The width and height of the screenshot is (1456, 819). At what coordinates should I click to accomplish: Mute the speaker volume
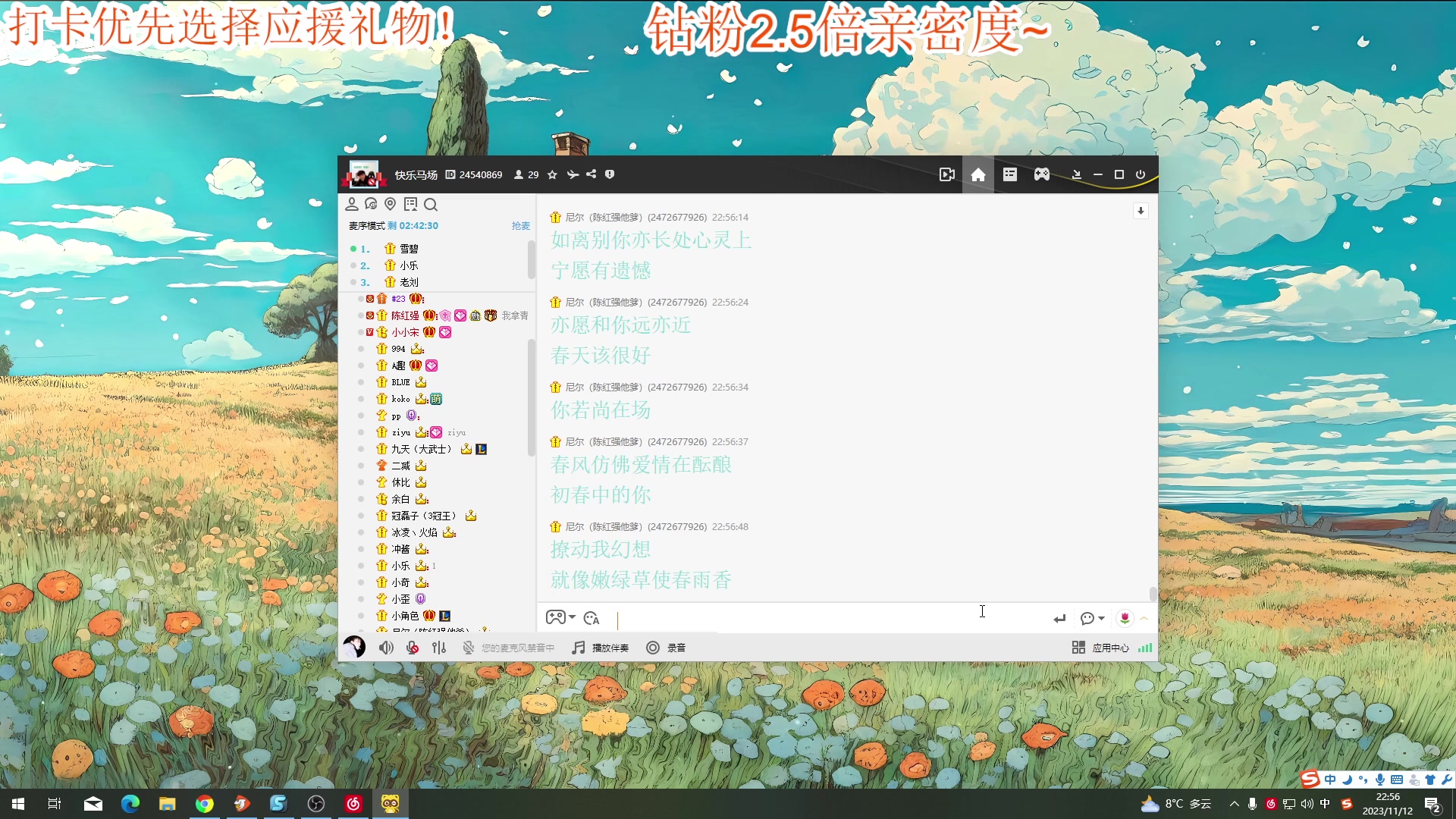coord(387,647)
